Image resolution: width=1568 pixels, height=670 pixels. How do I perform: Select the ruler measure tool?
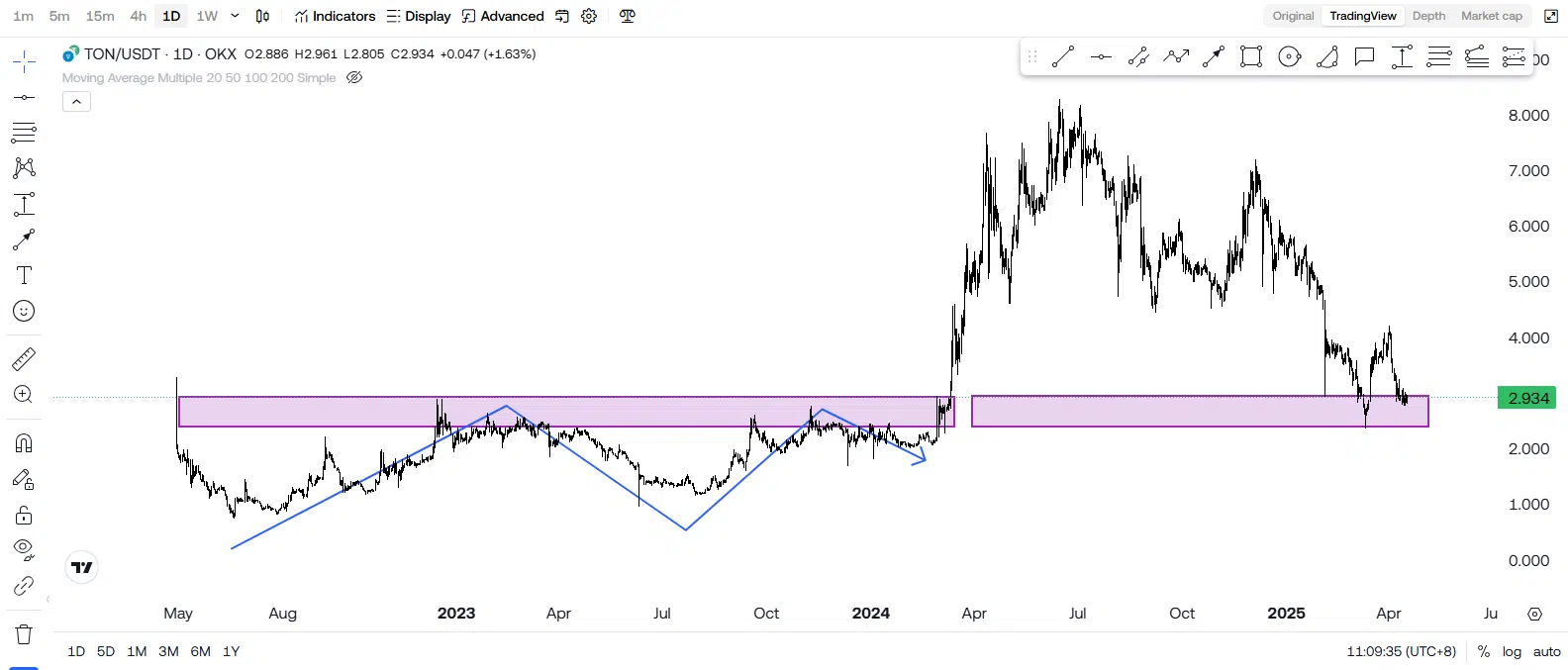pyautogui.click(x=24, y=358)
